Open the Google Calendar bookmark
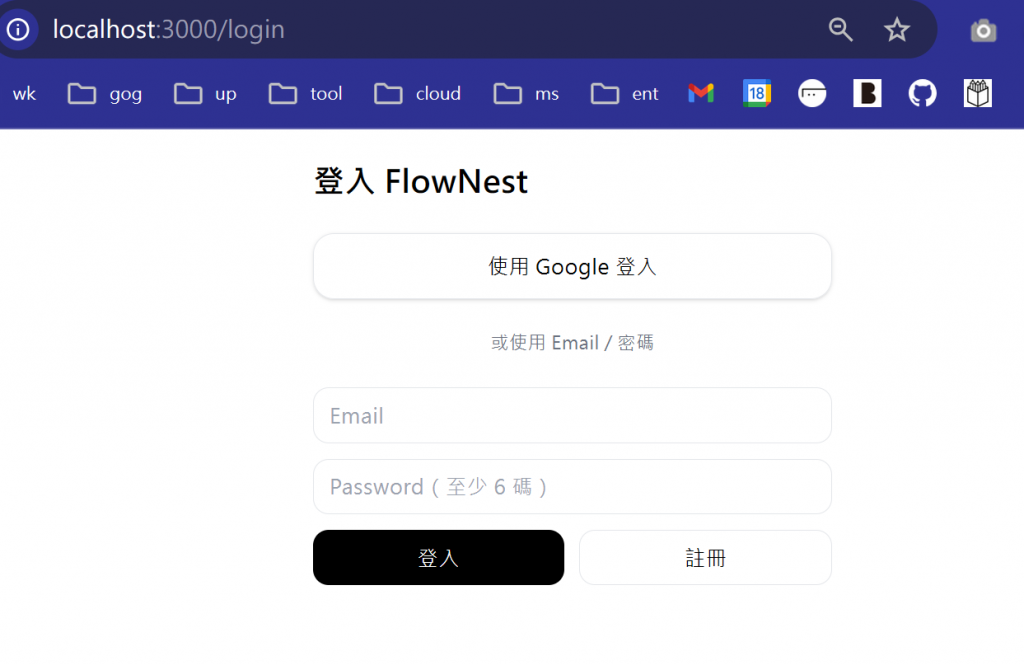This screenshot has width=1024, height=665. coord(757,93)
